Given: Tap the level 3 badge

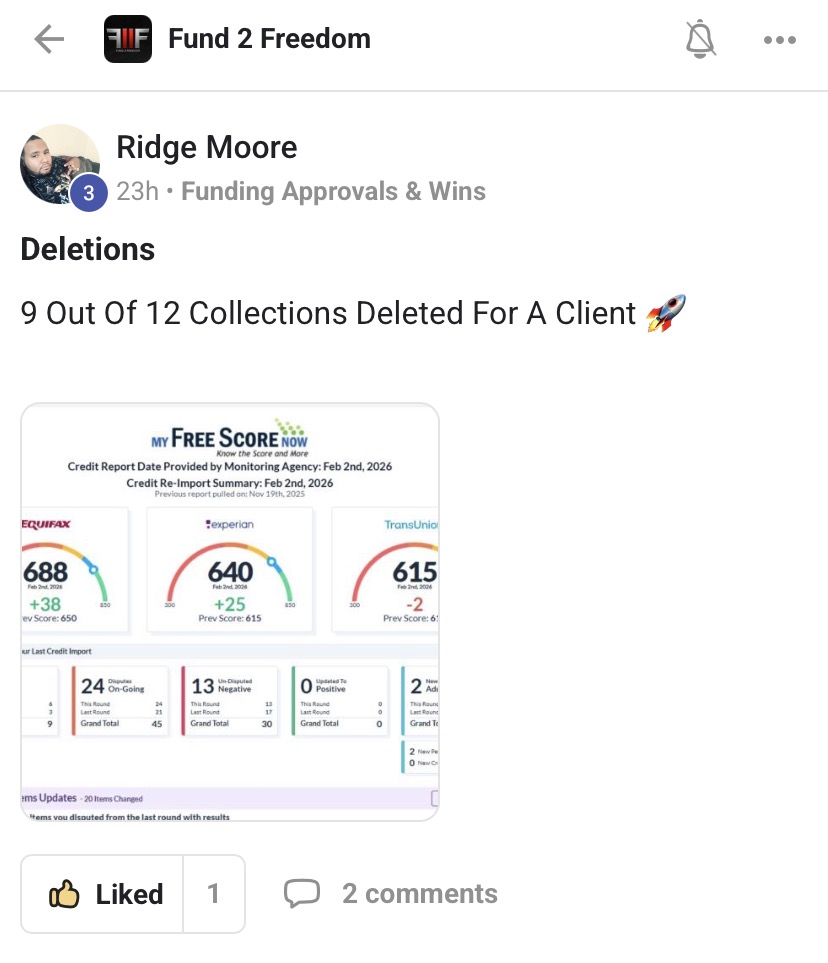Looking at the screenshot, I should [88, 193].
